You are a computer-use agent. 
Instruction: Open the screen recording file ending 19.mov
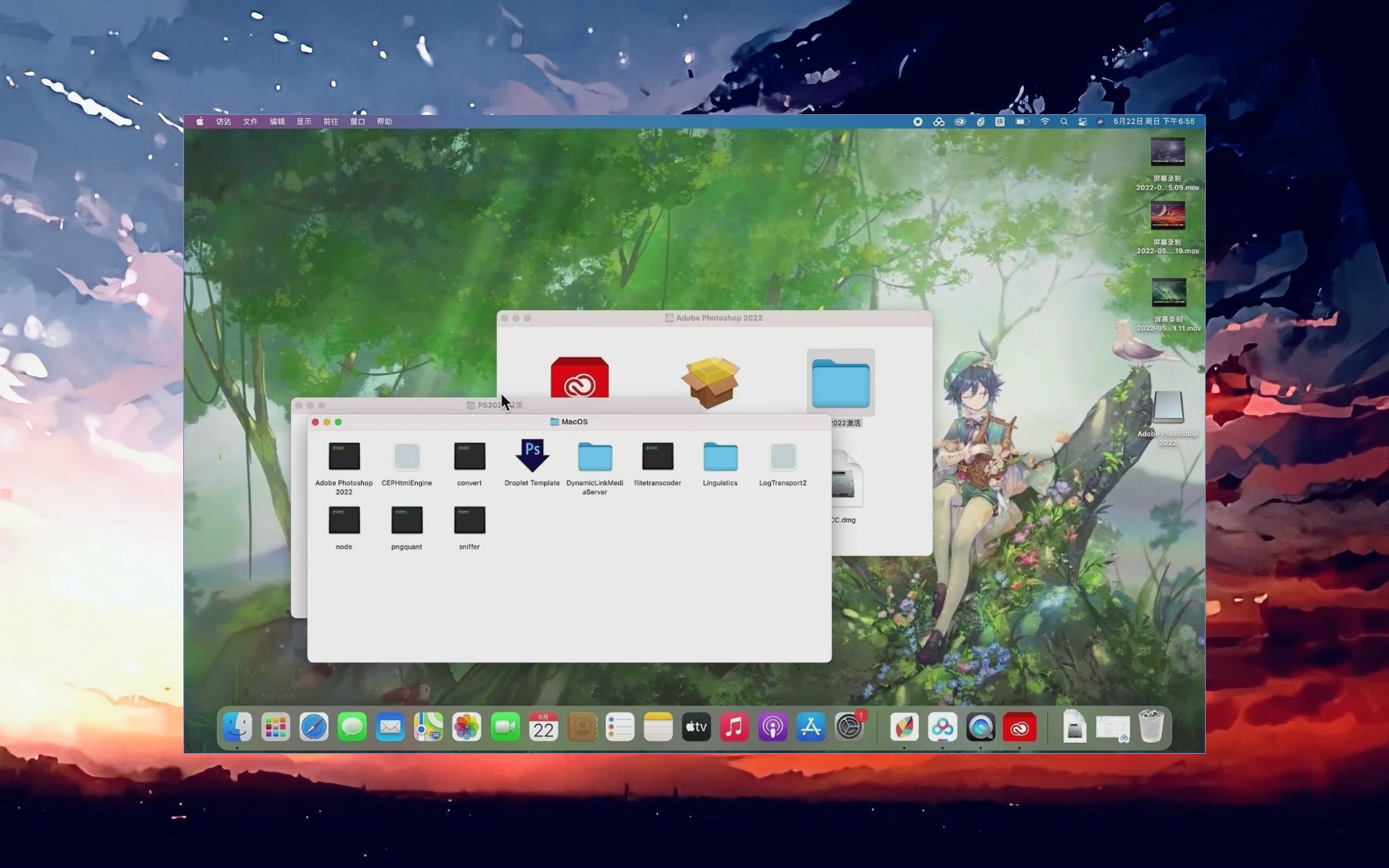(1168, 216)
